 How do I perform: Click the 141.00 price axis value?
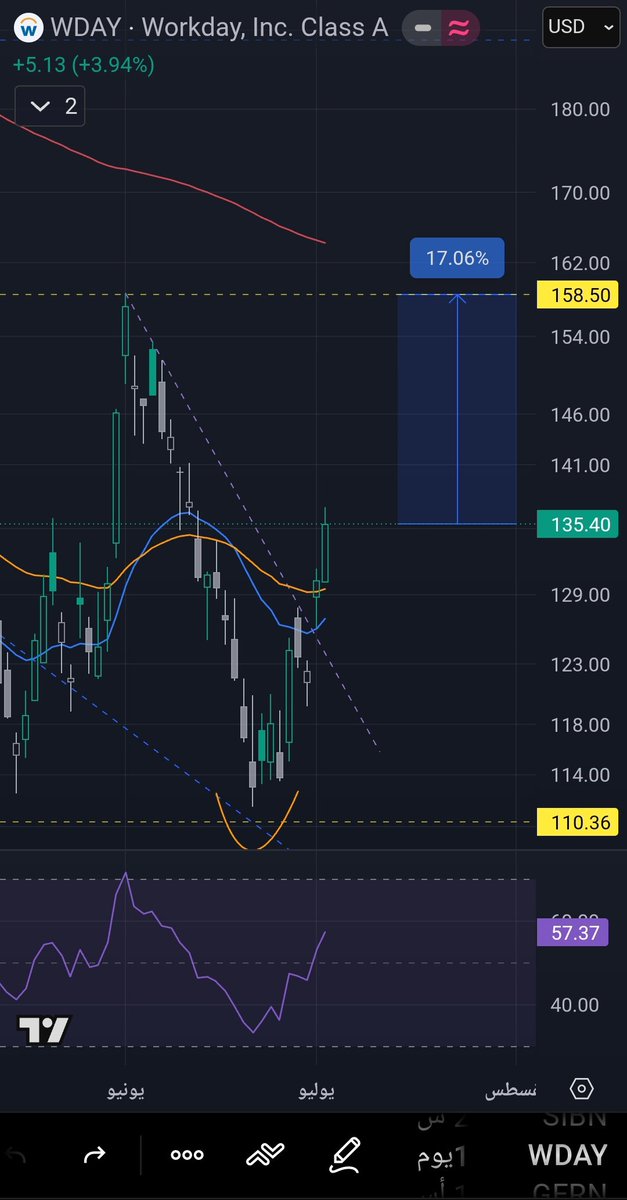point(580,465)
